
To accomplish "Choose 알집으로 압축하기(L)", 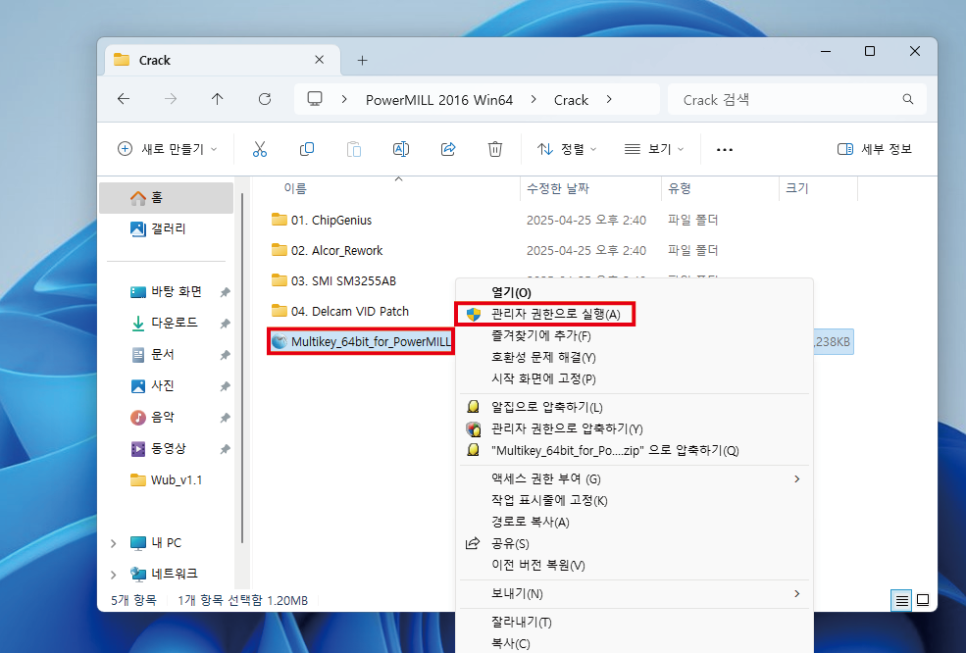I will tap(634, 407).
